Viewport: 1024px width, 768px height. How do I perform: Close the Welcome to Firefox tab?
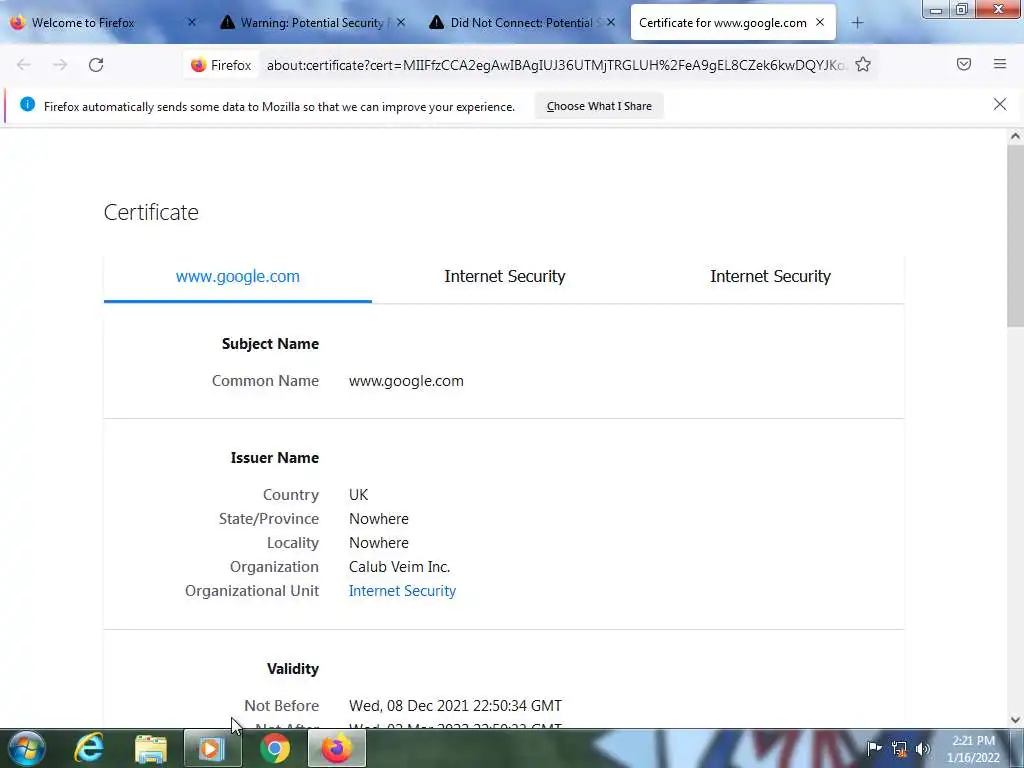192,22
